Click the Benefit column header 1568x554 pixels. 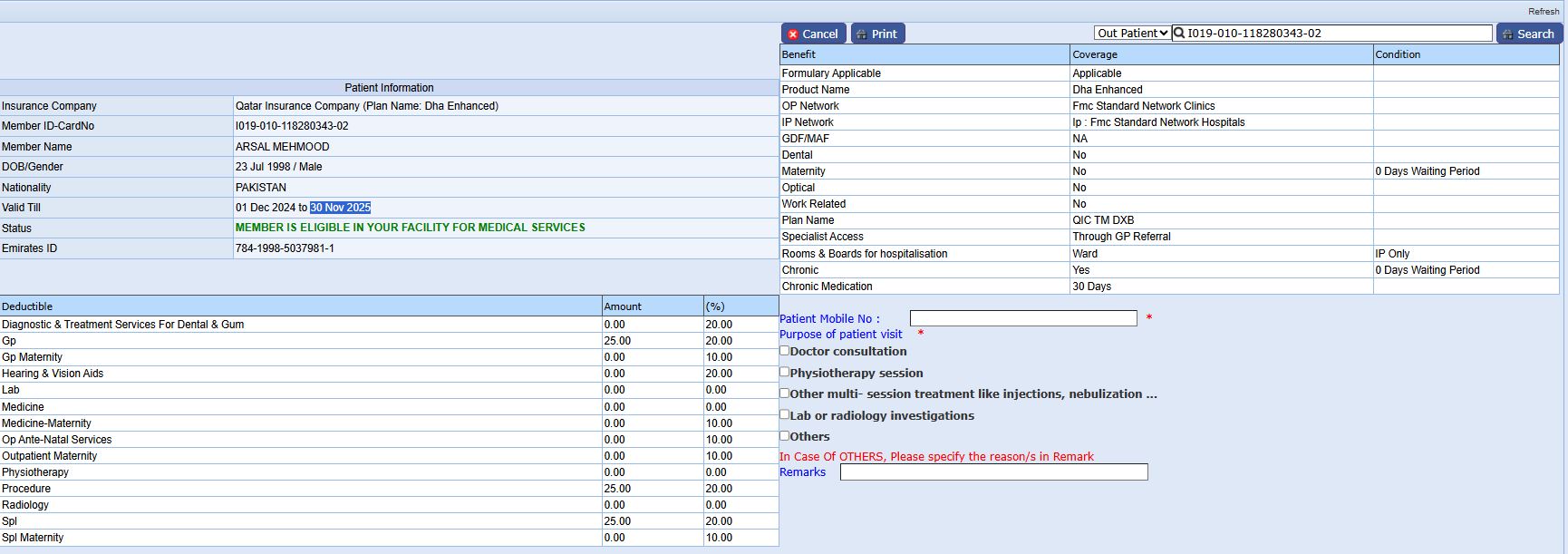(x=799, y=54)
